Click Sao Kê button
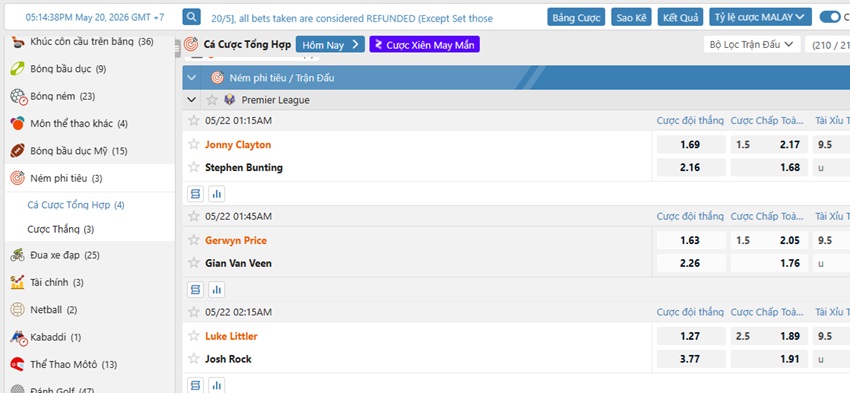 tap(632, 17)
